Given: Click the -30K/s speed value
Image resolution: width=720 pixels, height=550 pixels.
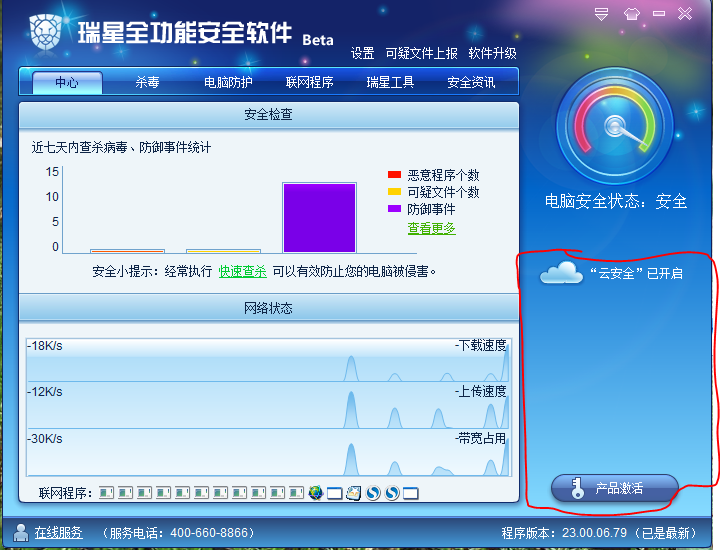Looking at the screenshot, I should click(45, 439).
